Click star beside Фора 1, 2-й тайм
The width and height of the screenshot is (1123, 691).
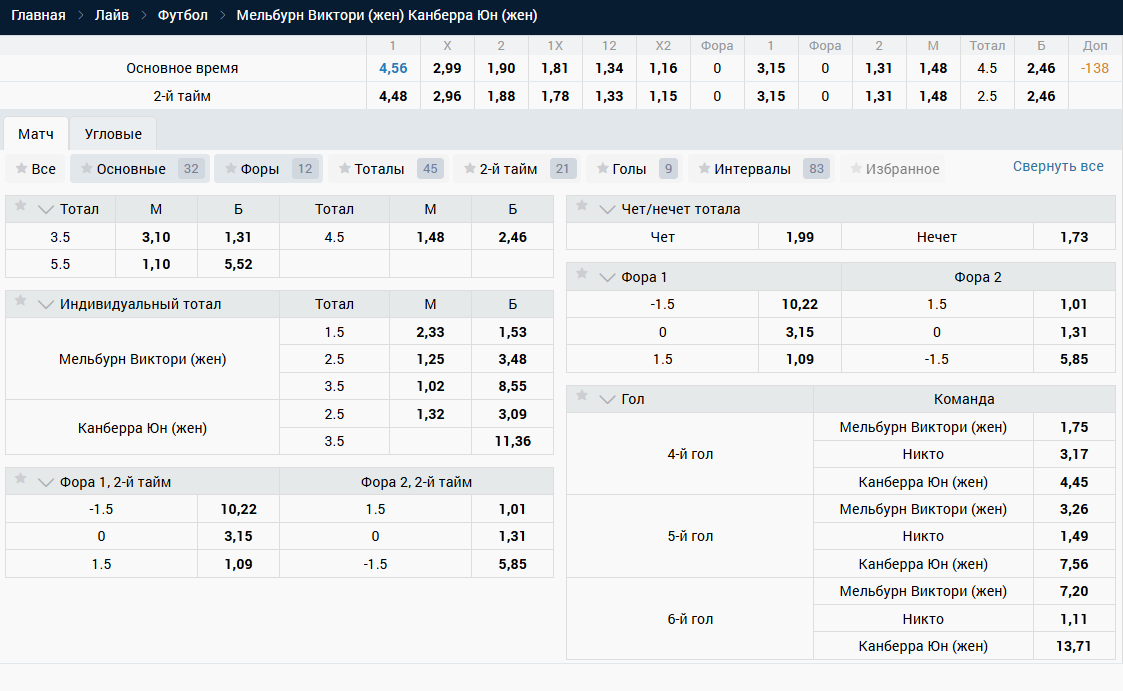(x=21, y=480)
